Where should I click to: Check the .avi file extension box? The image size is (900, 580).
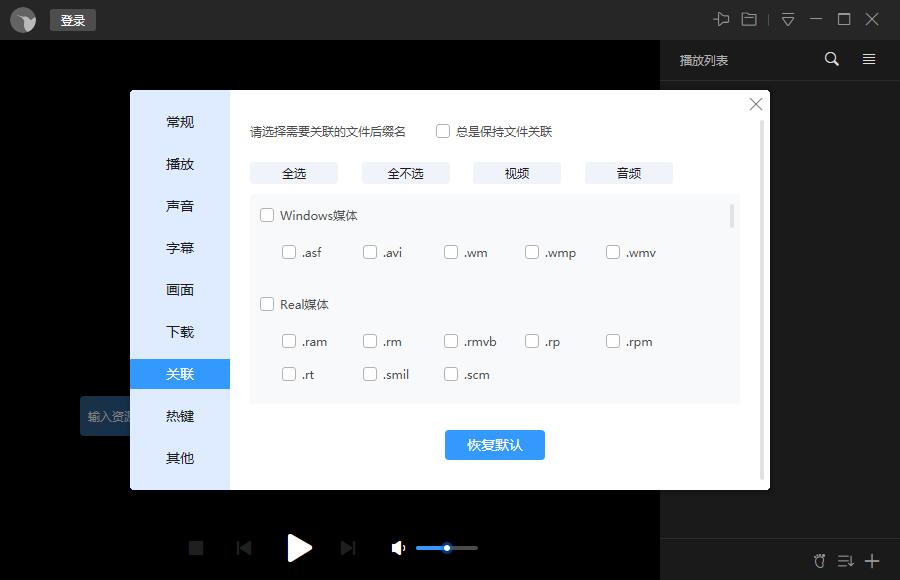click(368, 252)
